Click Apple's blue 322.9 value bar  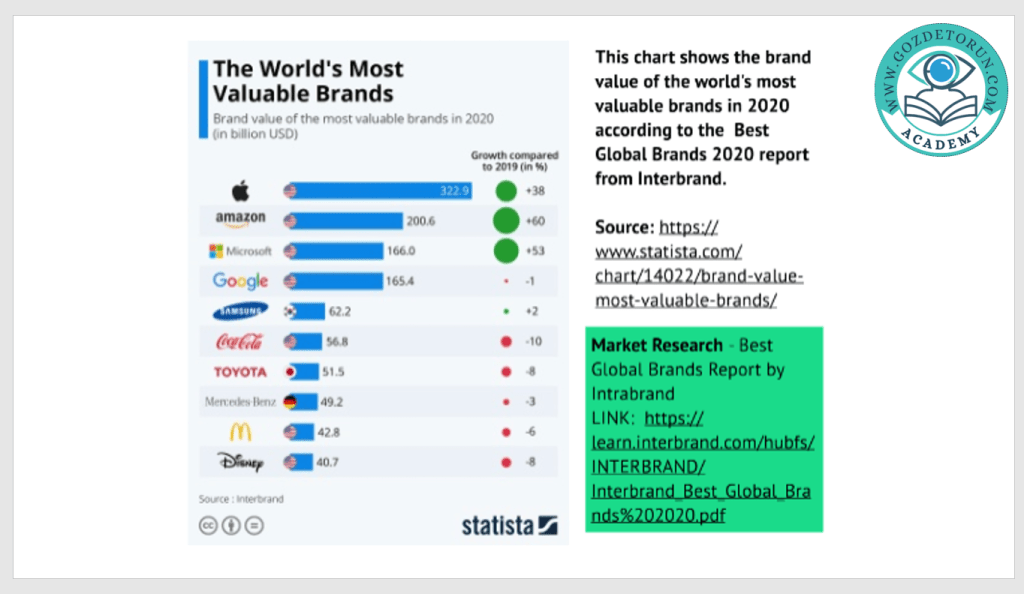(x=378, y=190)
